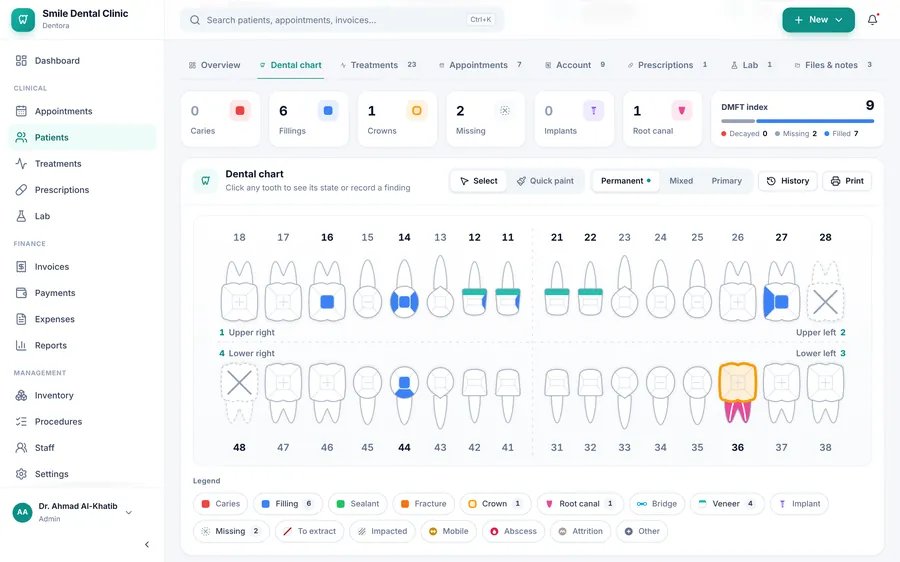Click the Veneer legend chip

point(727,503)
